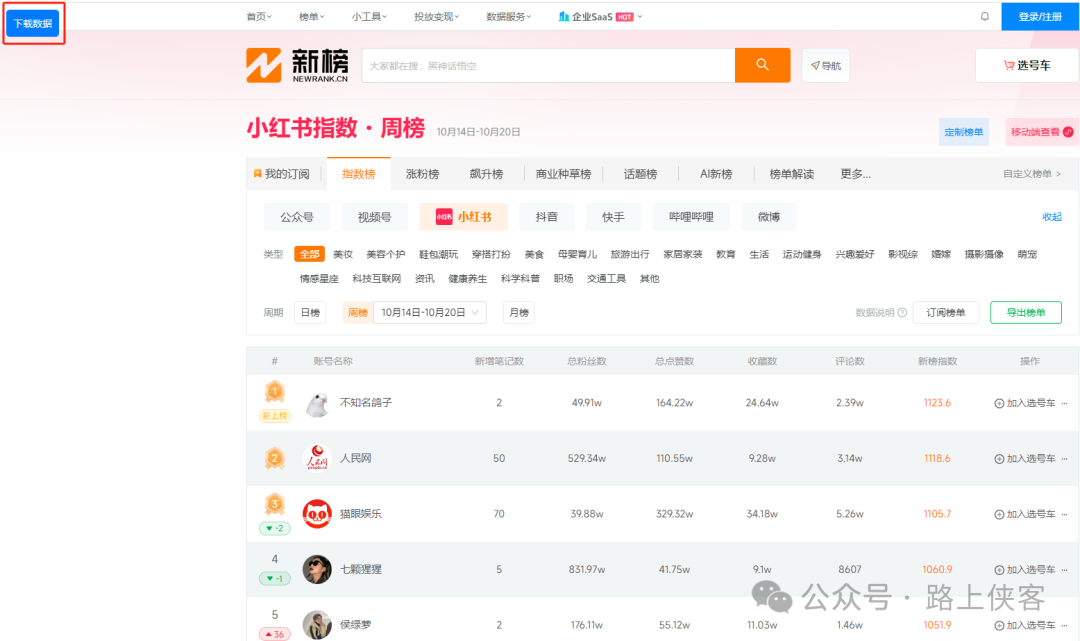Click the 新榜 Newrank logo
Image resolution: width=1080 pixels, height=641 pixels.
point(298,65)
